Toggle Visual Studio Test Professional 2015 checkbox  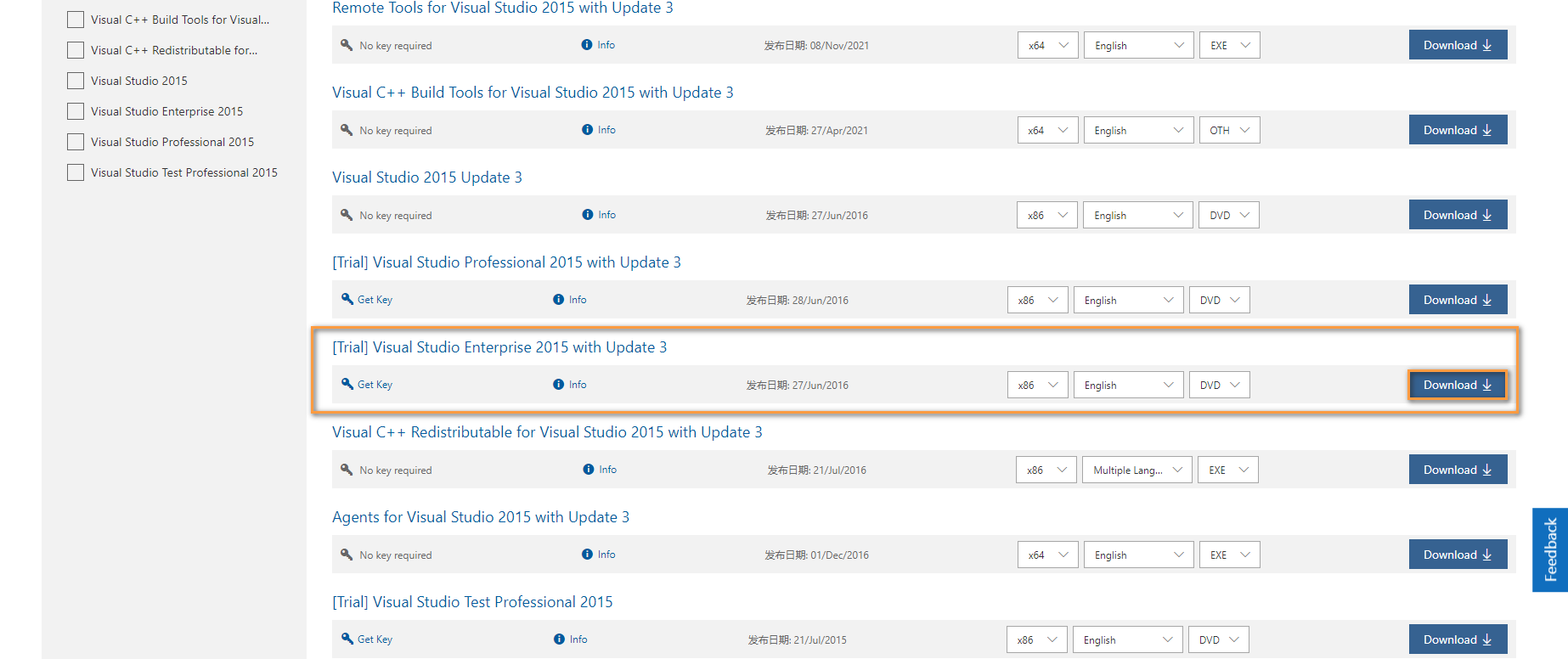point(76,172)
